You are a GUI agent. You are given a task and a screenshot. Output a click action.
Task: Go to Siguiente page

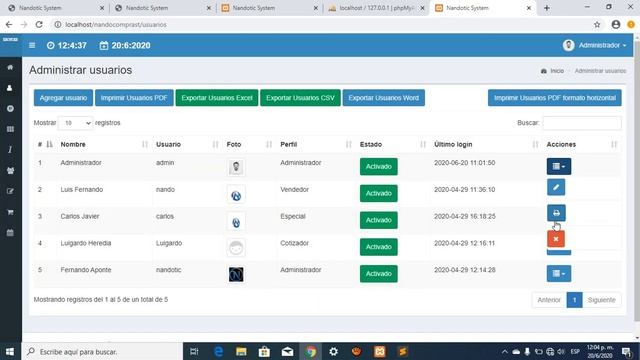point(602,300)
